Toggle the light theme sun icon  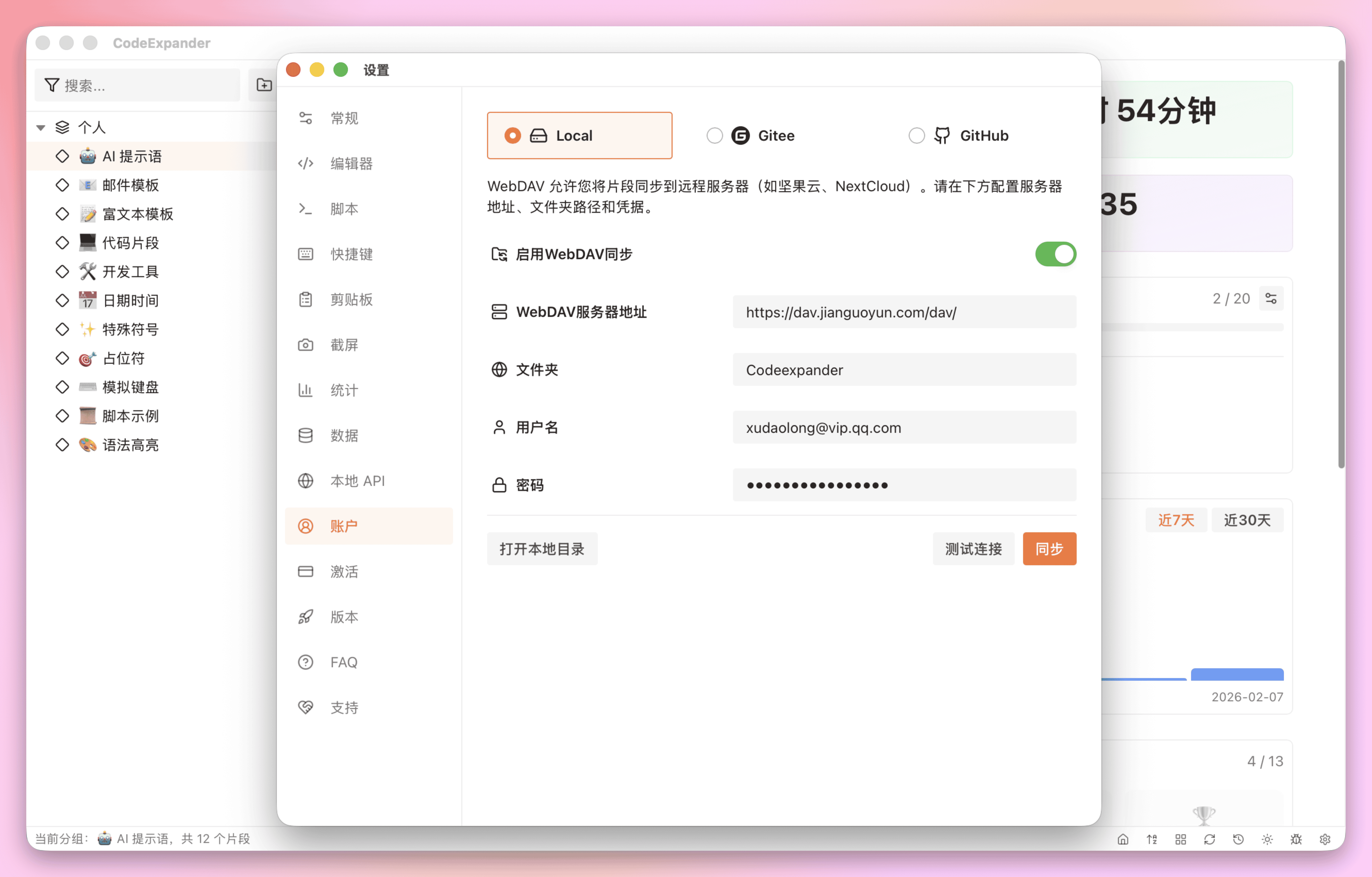[x=1267, y=839]
